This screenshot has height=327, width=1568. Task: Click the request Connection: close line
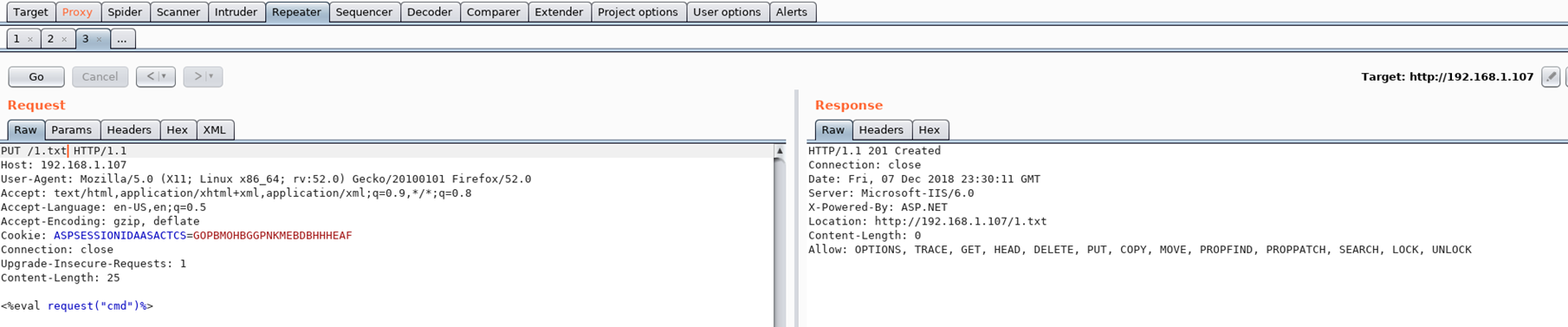(56, 250)
